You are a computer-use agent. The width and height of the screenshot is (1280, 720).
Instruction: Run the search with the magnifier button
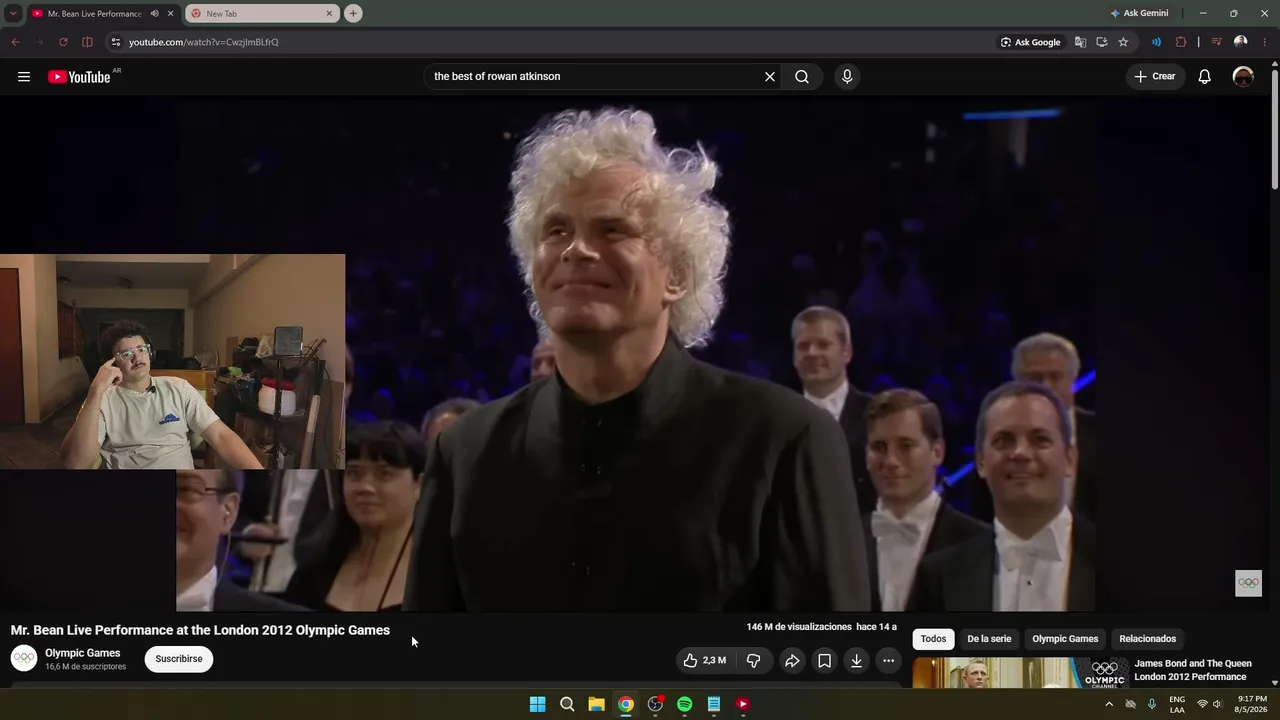(x=802, y=77)
